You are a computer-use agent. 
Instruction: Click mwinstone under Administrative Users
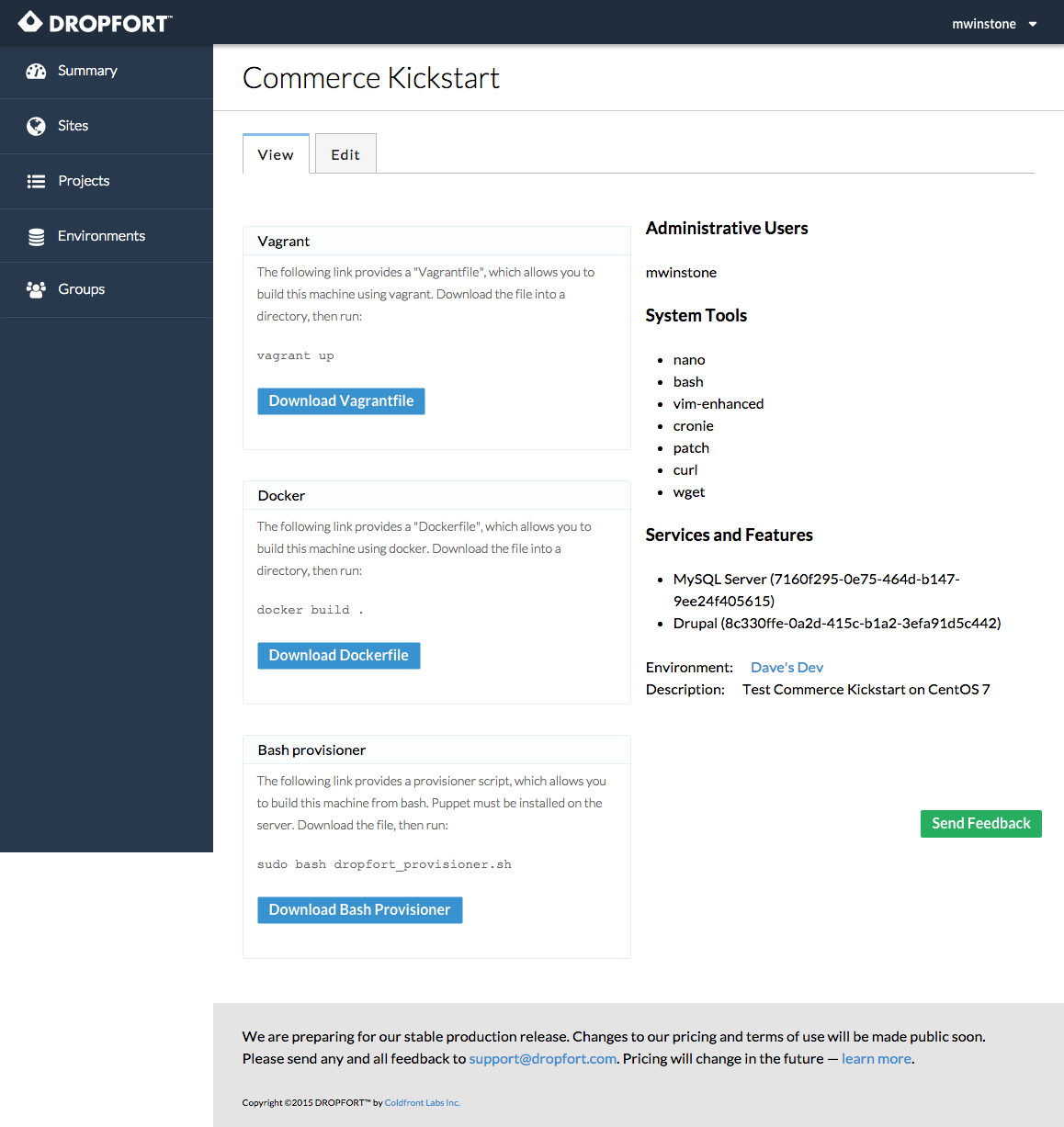(681, 273)
